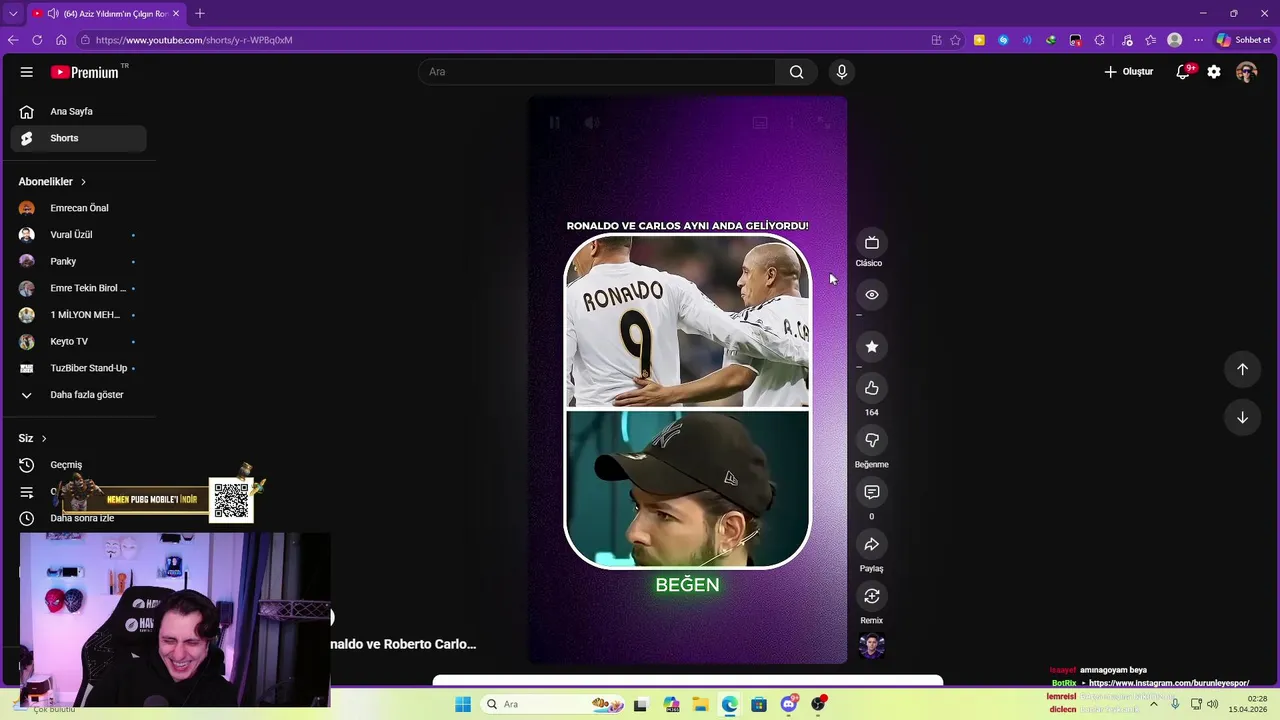Click the Short video frame

point(688,380)
